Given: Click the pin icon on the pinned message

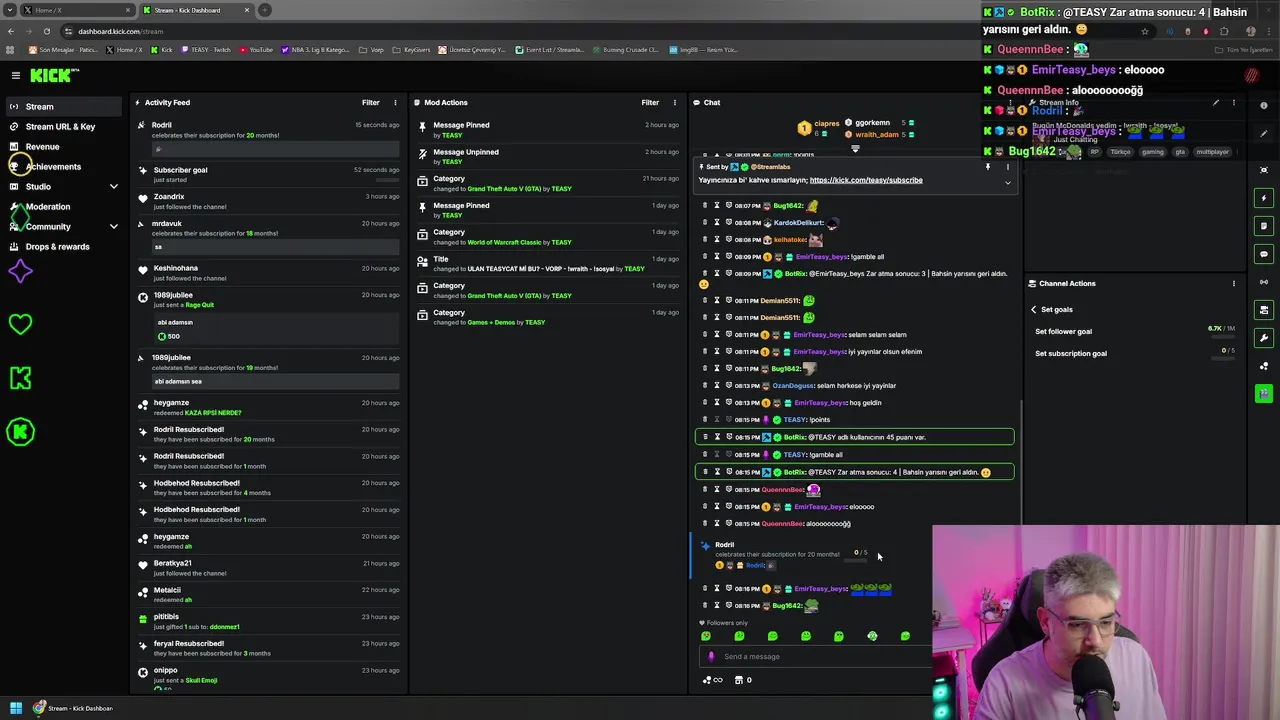Looking at the screenshot, I should [988, 167].
